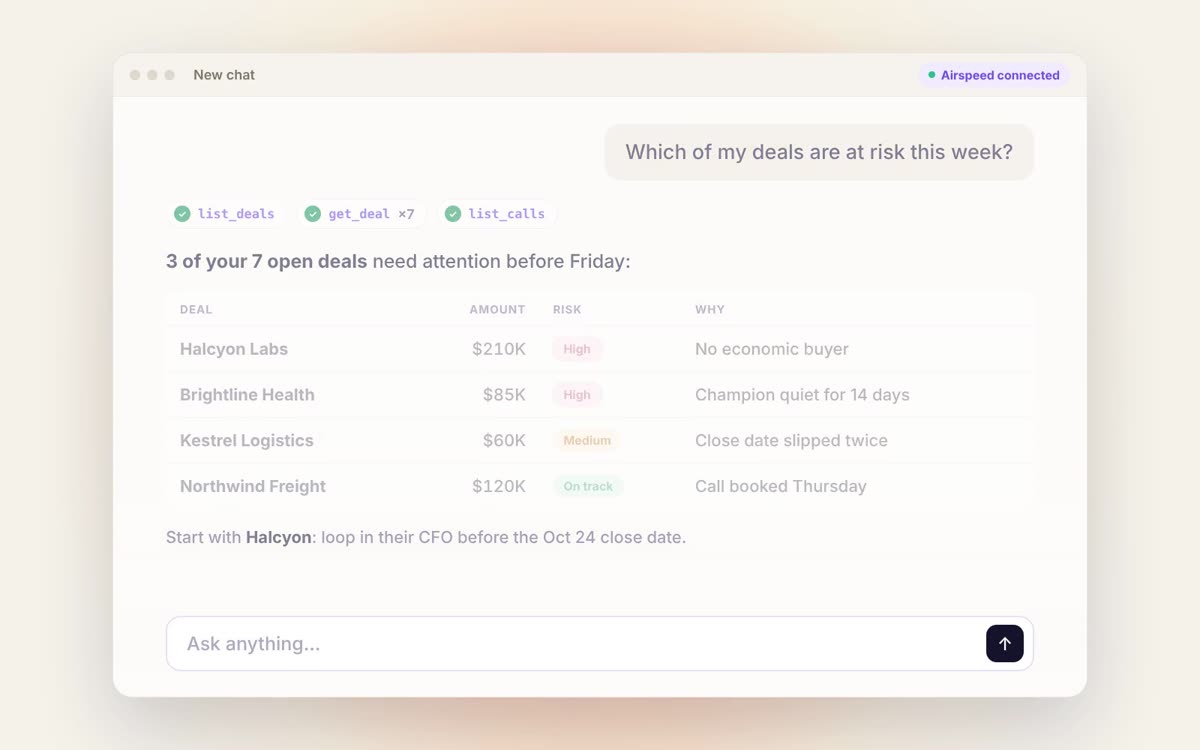This screenshot has height=750, width=1200.
Task: Click the Medium risk badge for Kestrel Logistics
Action: [587, 441]
